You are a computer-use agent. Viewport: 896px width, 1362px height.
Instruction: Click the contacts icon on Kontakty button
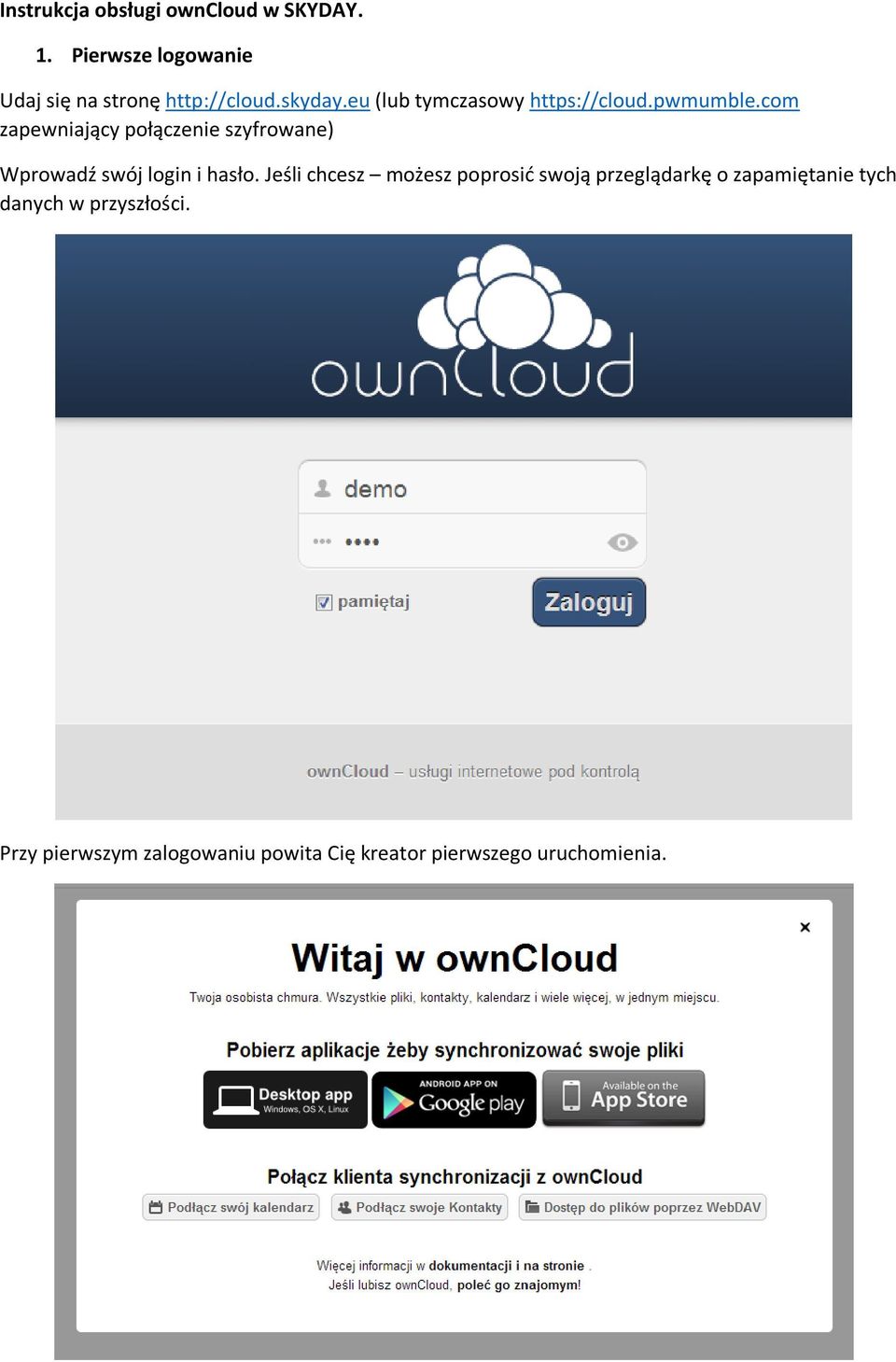click(344, 1207)
